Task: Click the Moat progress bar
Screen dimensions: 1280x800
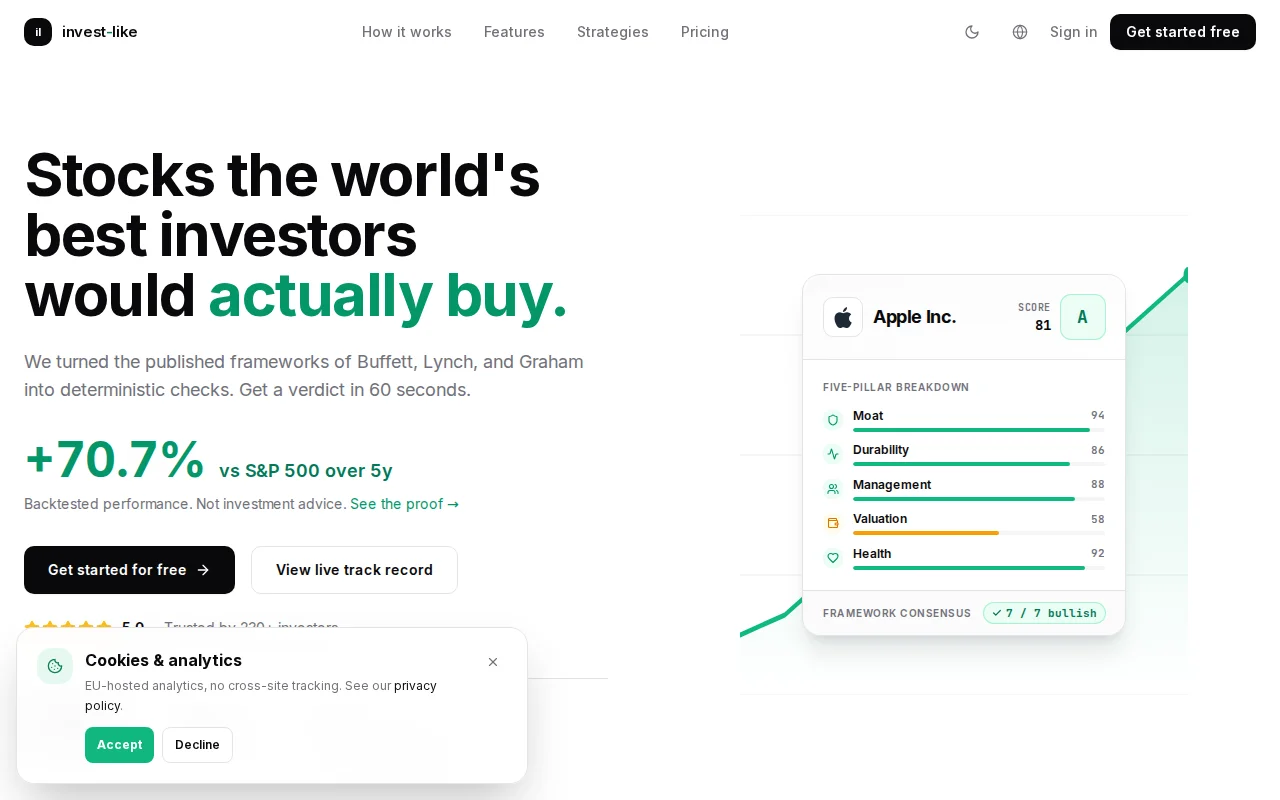Action: [x=979, y=430]
